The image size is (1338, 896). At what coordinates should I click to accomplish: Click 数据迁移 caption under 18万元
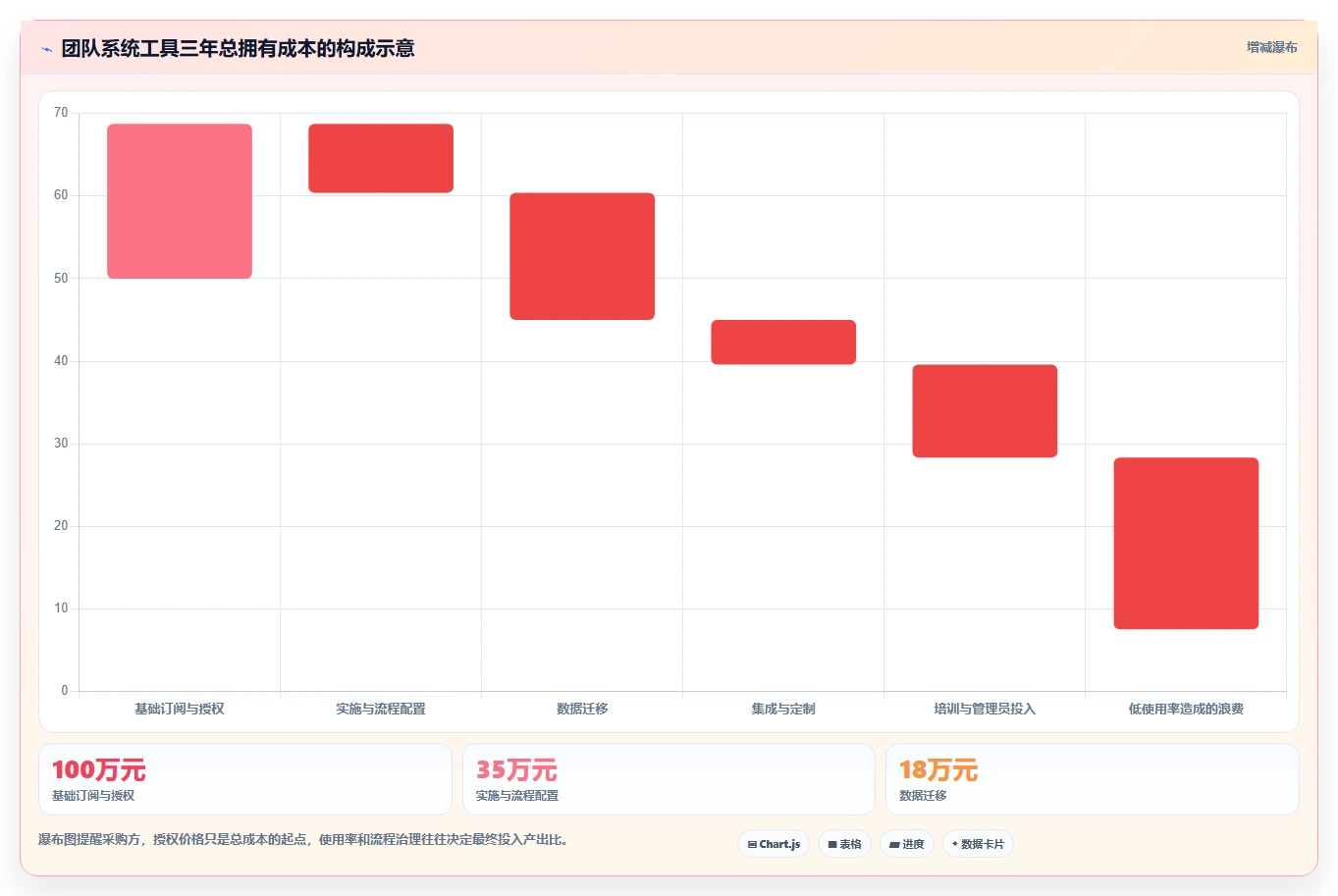(923, 796)
